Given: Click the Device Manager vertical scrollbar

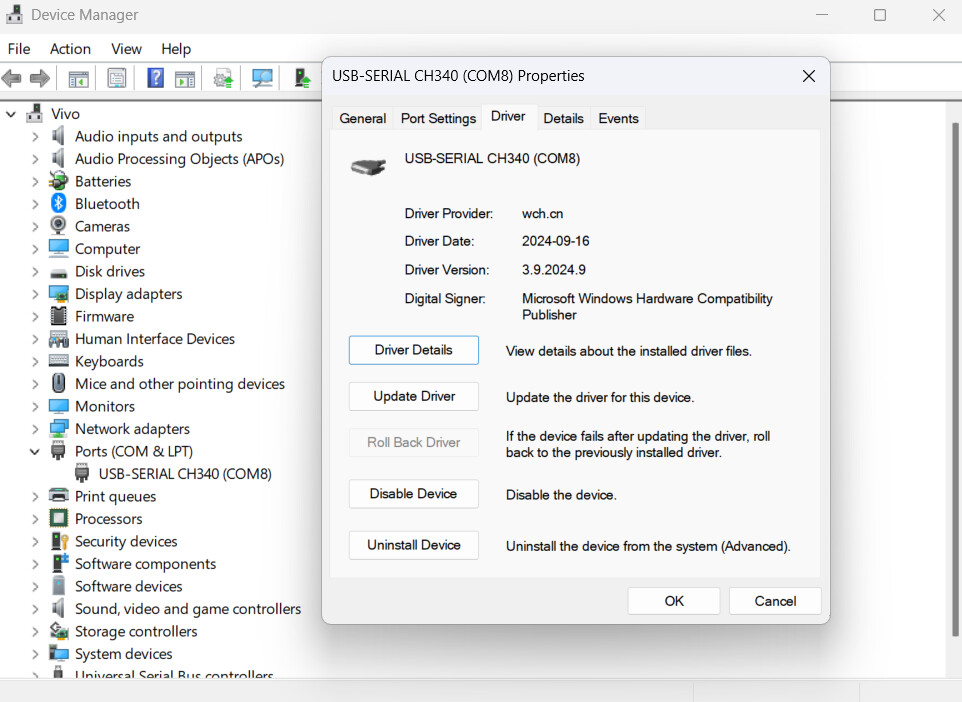Looking at the screenshot, I should [x=955, y=379].
